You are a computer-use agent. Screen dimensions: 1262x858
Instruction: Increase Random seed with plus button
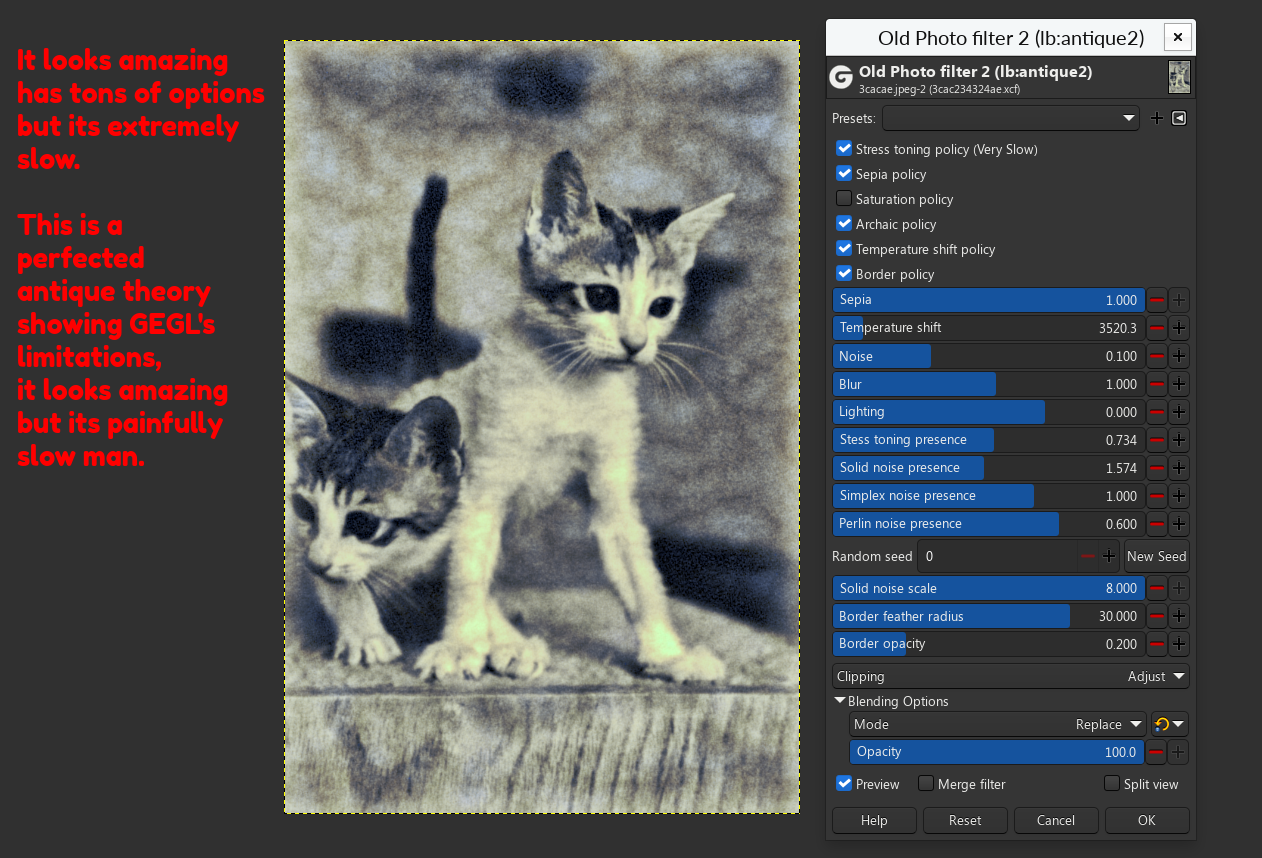[x=1109, y=556]
